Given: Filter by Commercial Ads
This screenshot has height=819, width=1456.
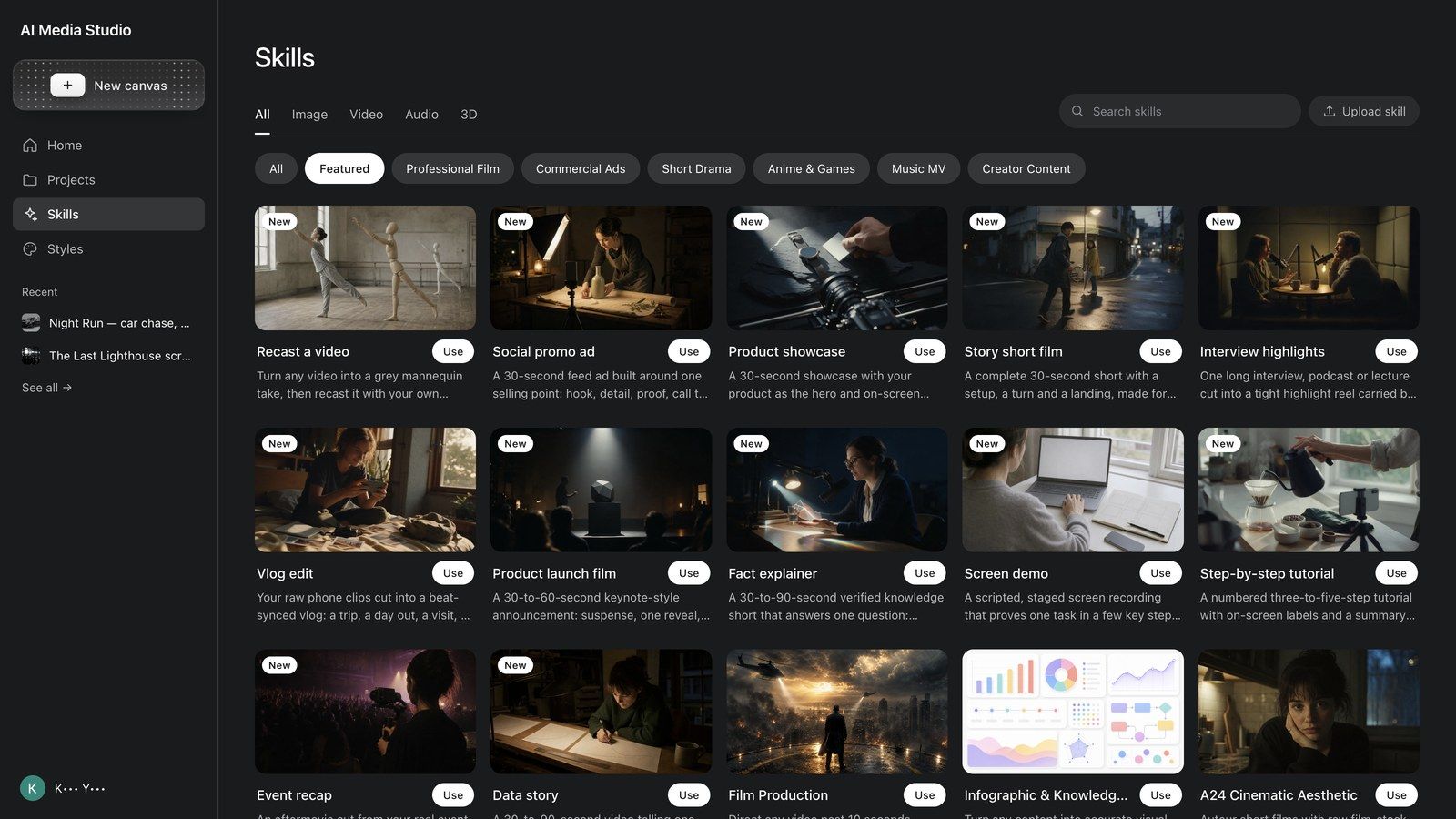Looking at the screenshot, I should click(x=581, y=168).
